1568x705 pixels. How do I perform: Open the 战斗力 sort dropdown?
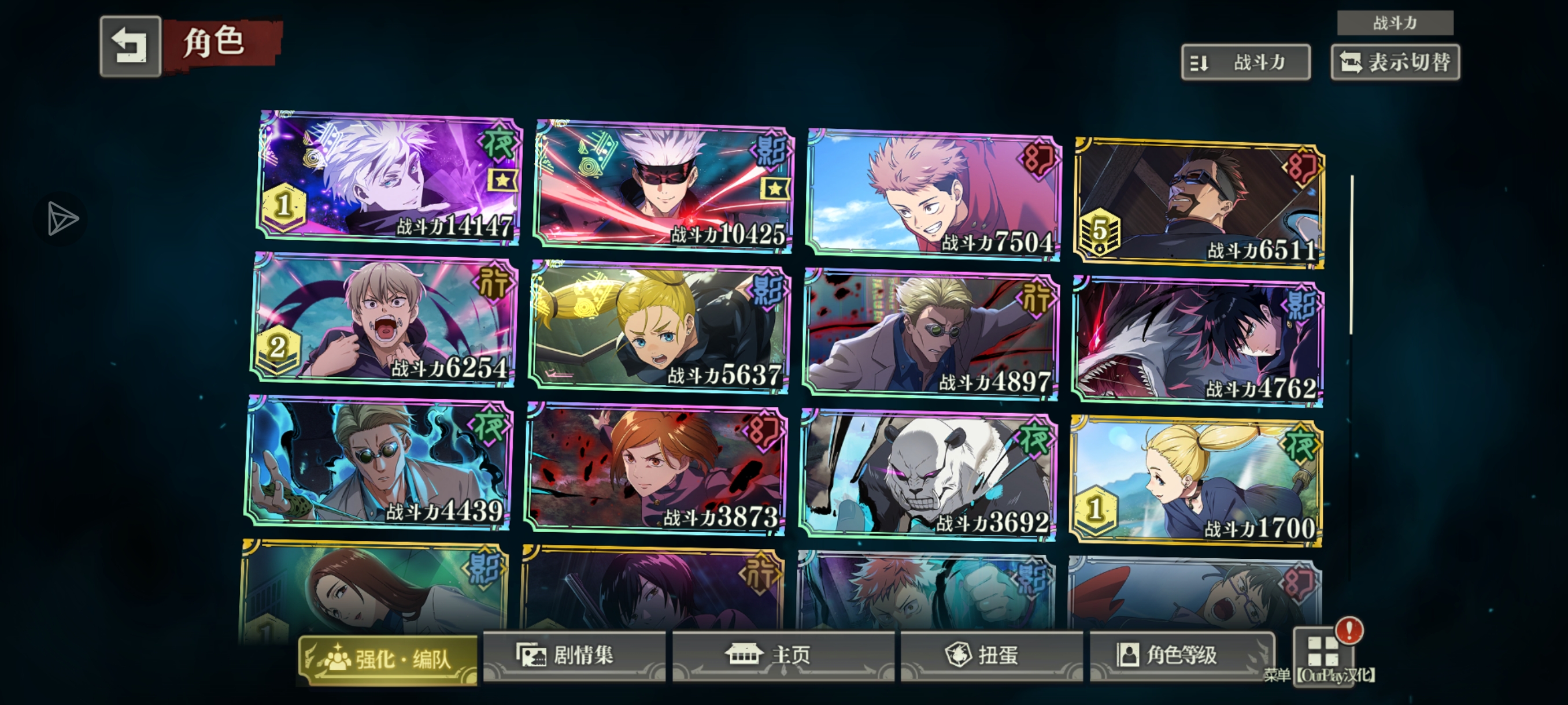[1245, 62]
